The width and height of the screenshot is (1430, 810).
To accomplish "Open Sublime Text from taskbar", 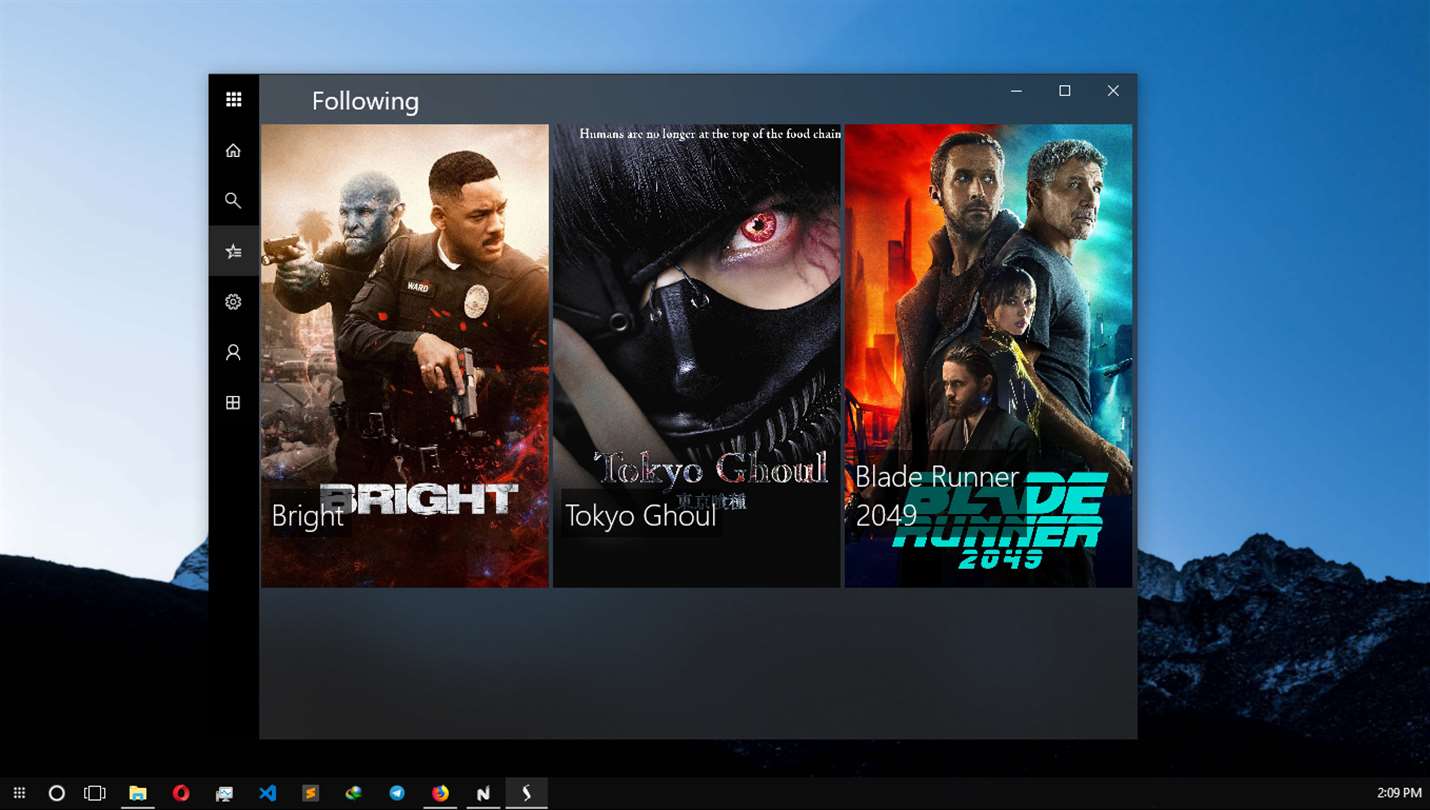I will point(310,793).
